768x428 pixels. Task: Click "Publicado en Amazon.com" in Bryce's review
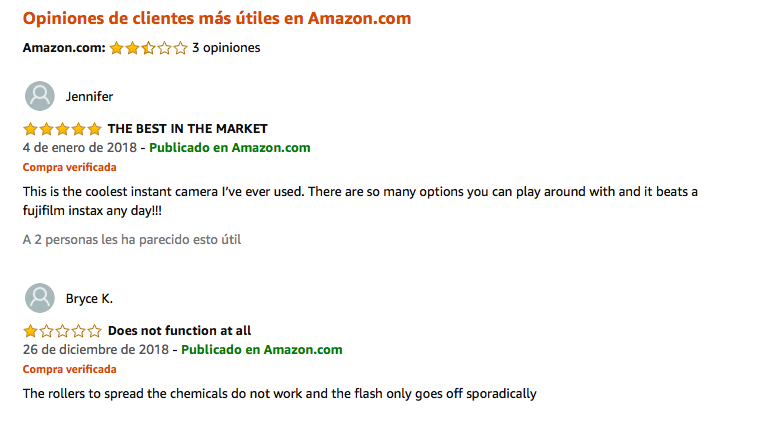(262, 350)
